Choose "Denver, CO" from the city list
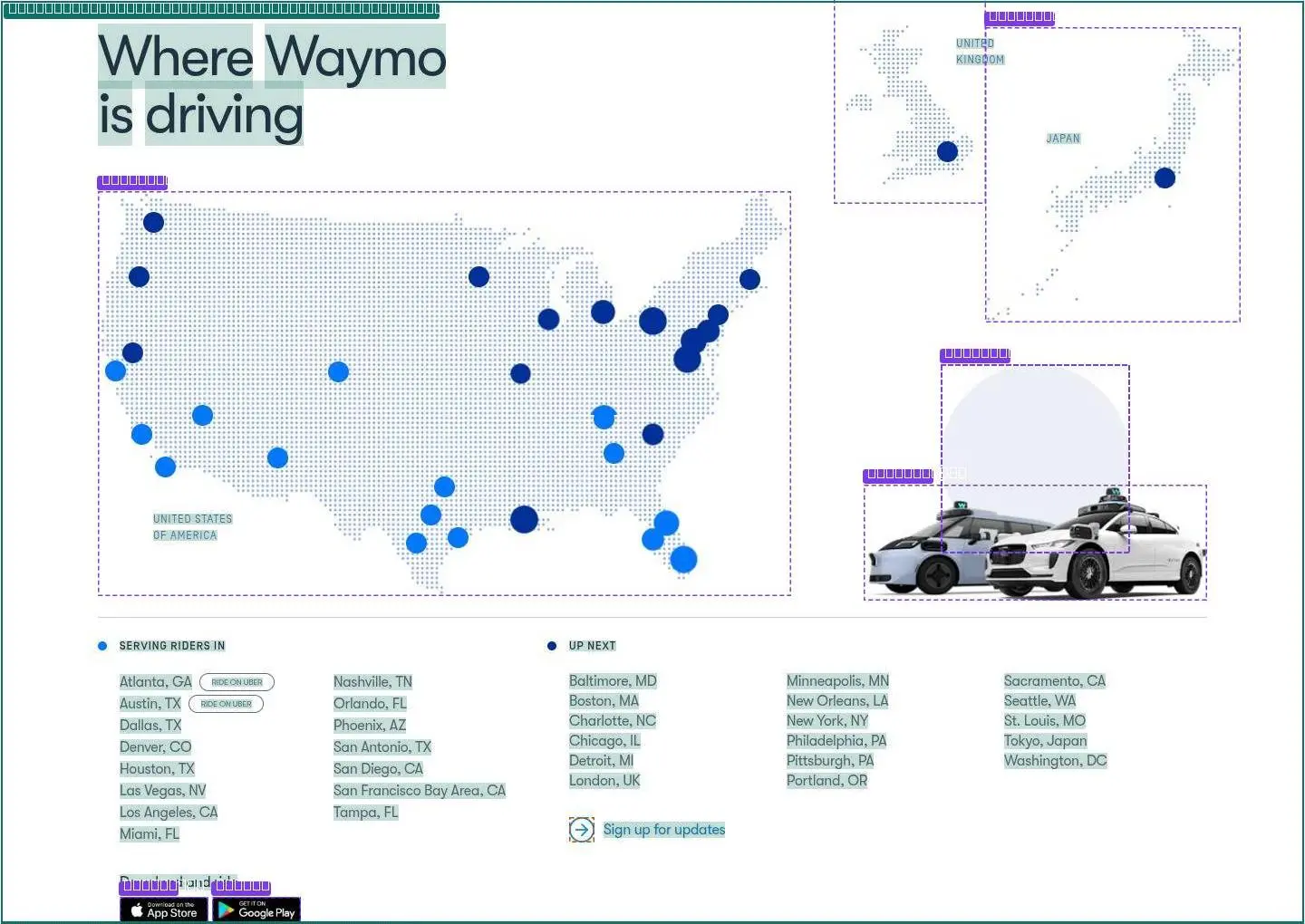 pyautogui.click(x=156, y=747)
